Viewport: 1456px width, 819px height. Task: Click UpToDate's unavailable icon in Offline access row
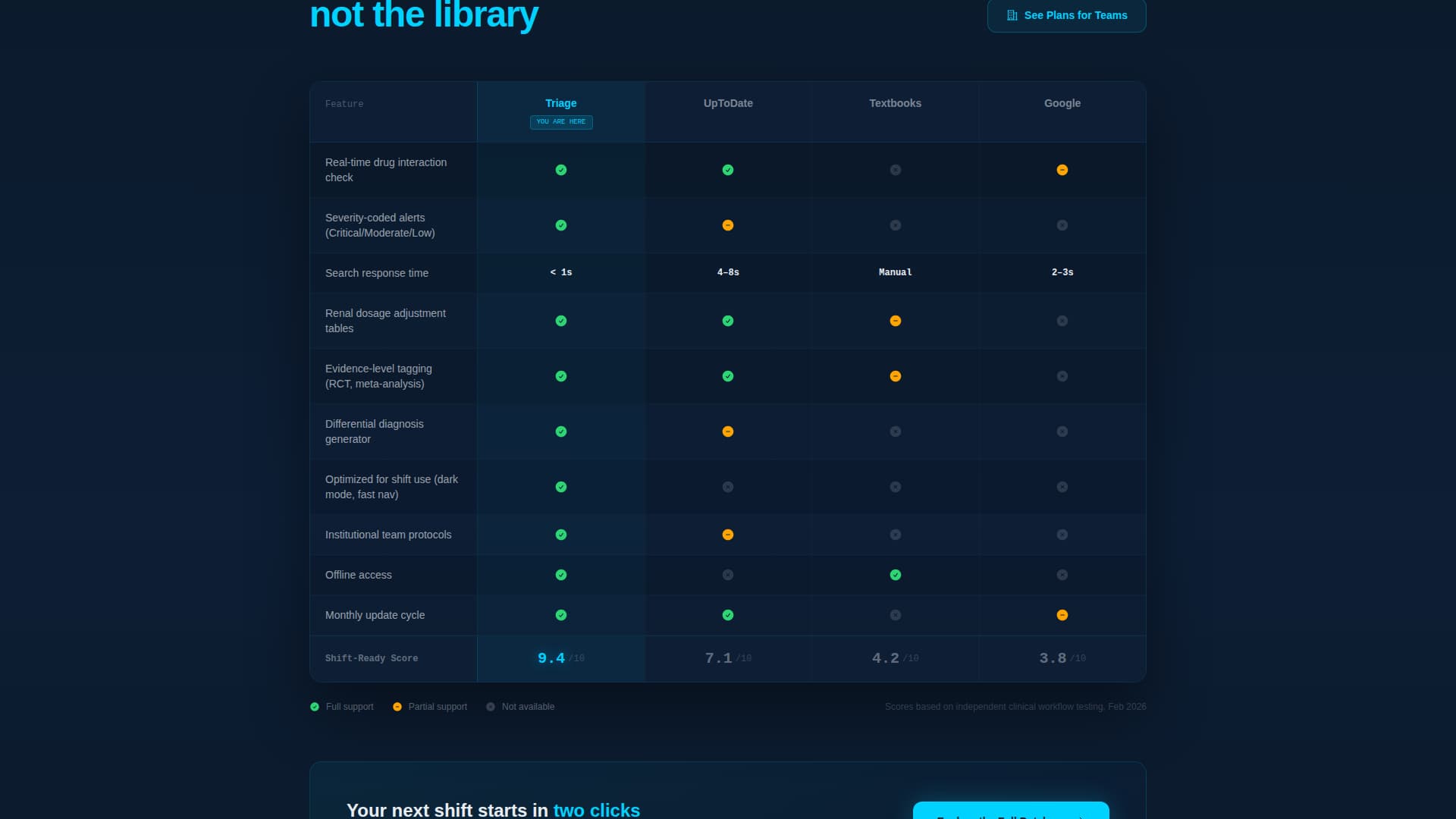[x=728, y=575]
